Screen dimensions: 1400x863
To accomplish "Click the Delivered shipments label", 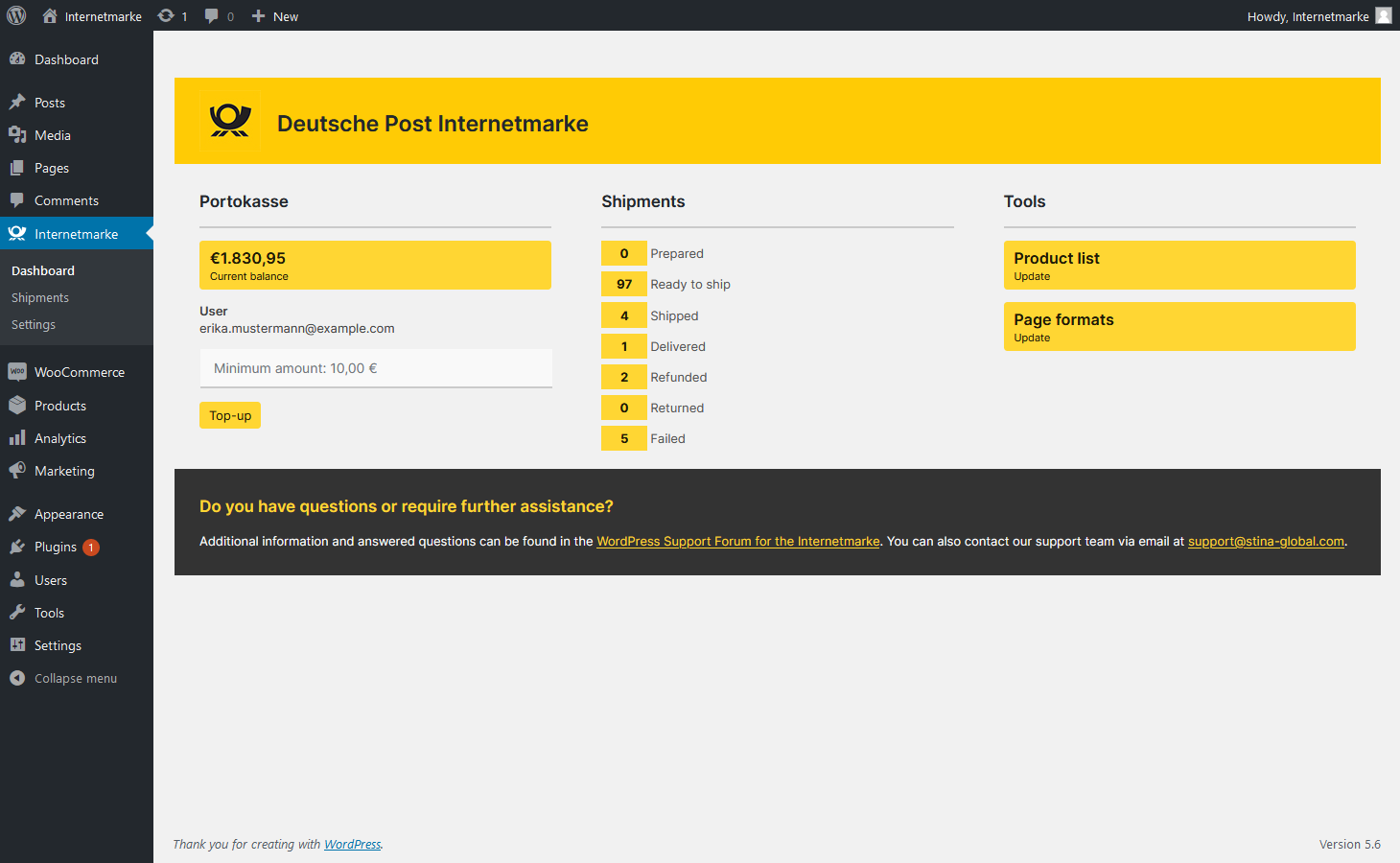I will [678, 346].
